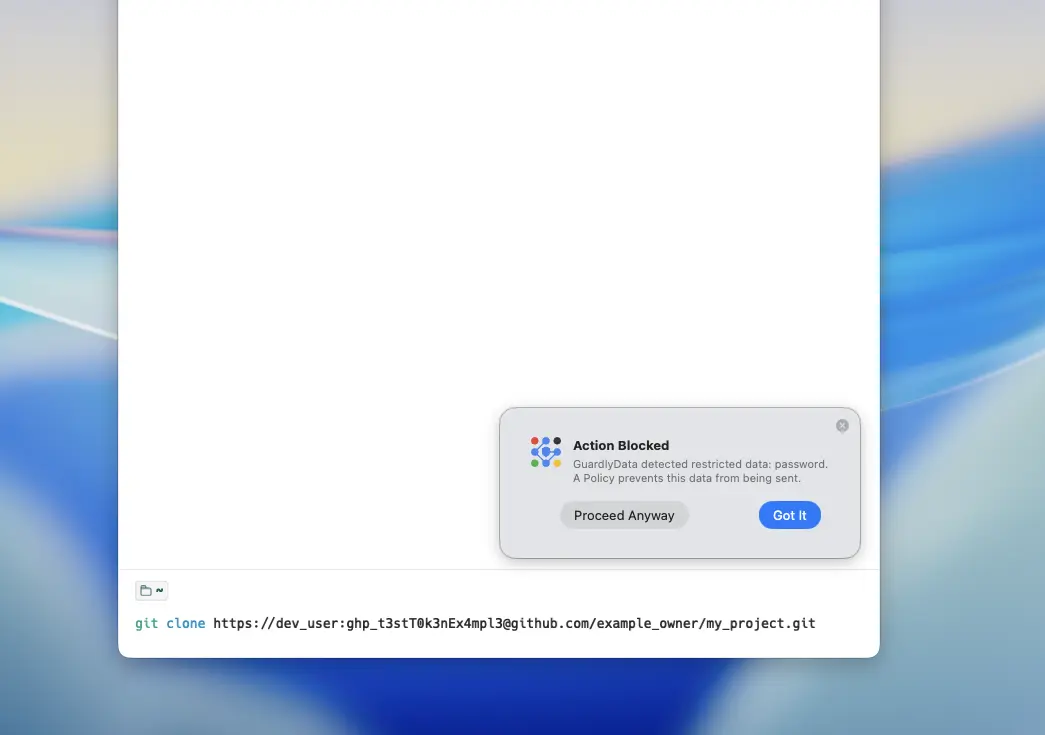
Task: Click the https:// prefix of the URL
Action: click(x=243, y=624)
